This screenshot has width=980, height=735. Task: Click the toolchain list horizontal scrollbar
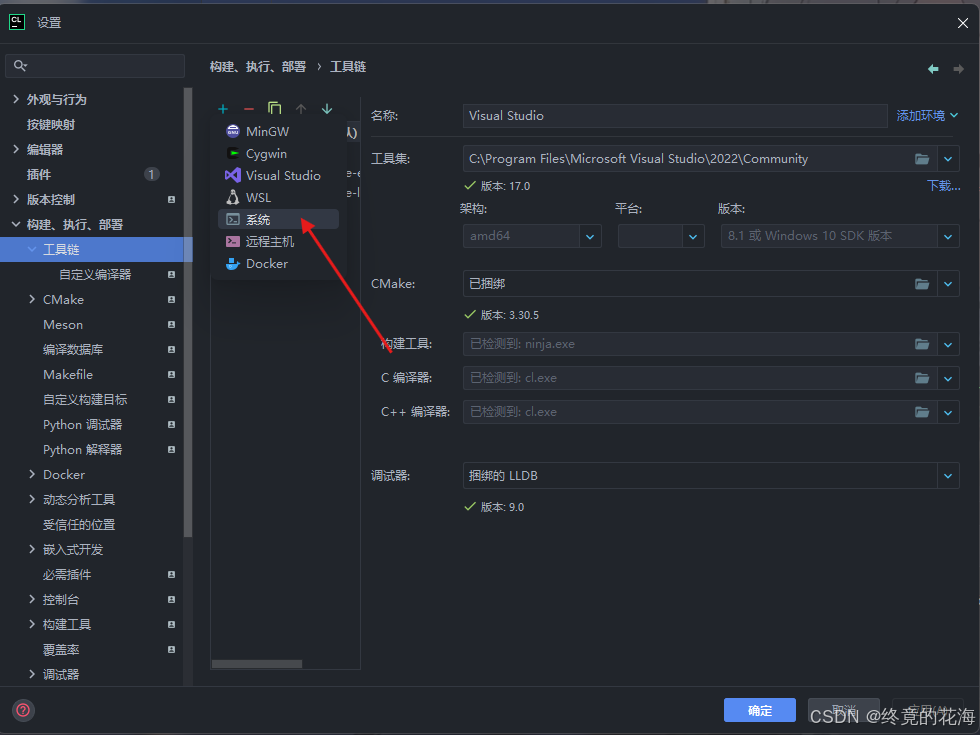click(x=257, y=664)
